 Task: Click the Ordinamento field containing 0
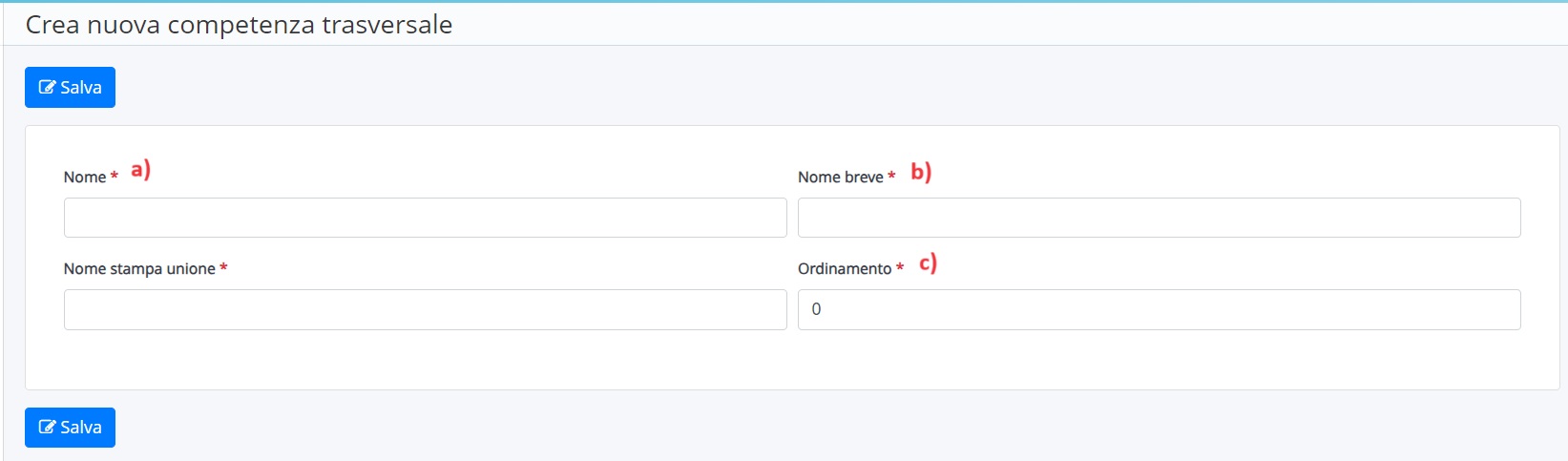tap(1159, 310)
